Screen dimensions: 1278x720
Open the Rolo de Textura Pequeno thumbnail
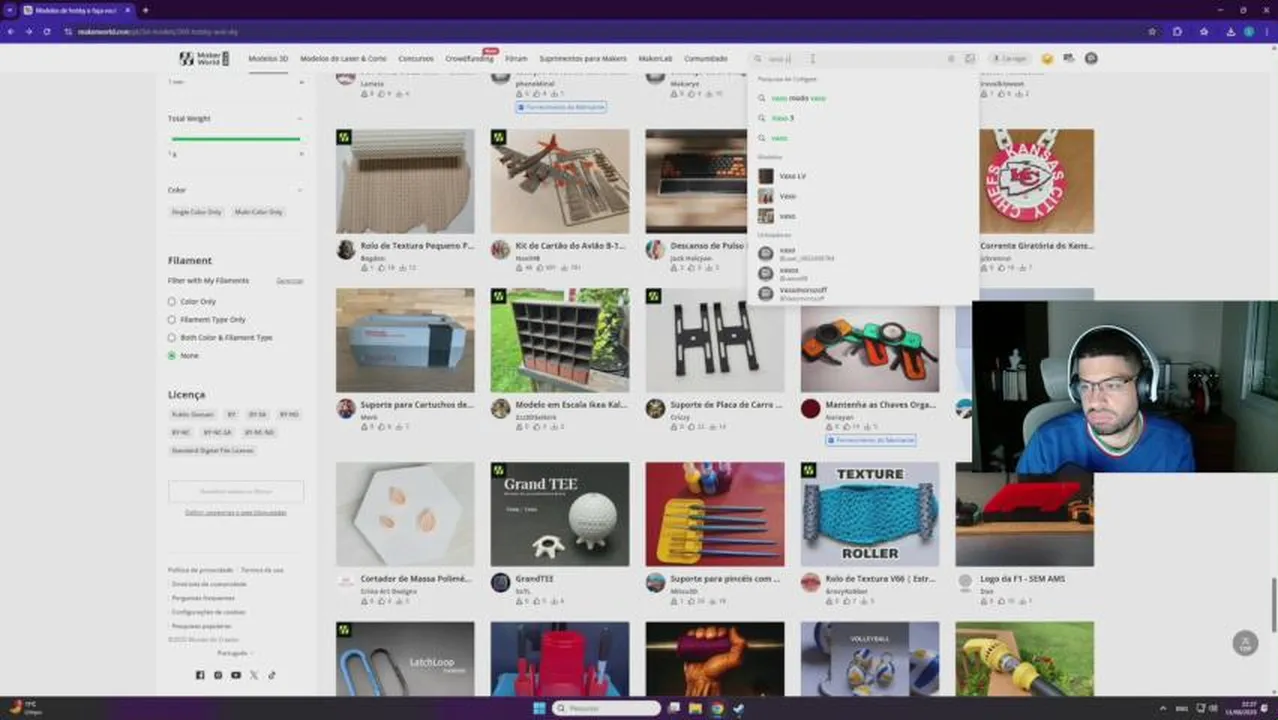click(x=405, y=181)
